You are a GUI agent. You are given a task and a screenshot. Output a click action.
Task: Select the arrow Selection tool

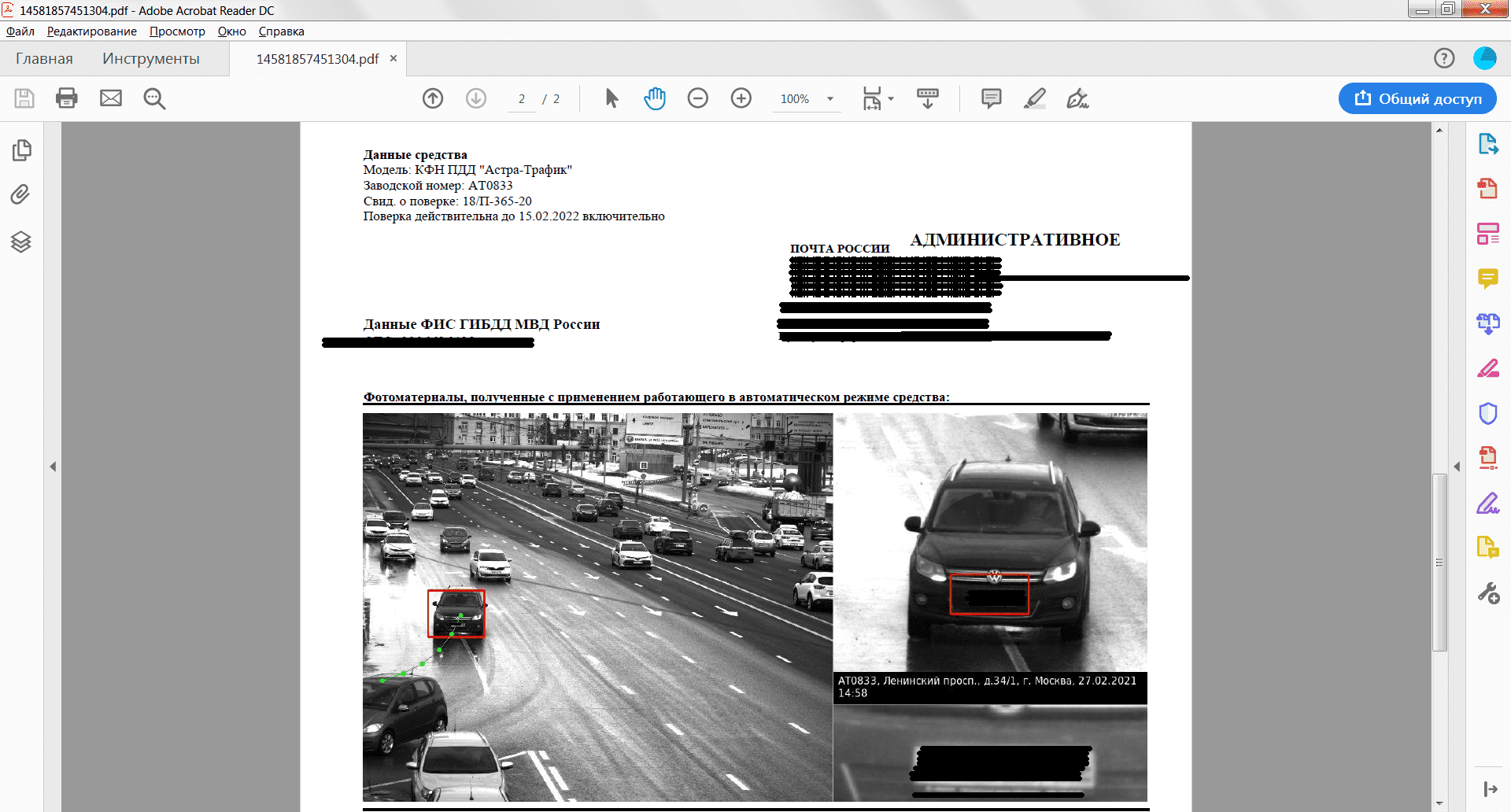[611, 98]
